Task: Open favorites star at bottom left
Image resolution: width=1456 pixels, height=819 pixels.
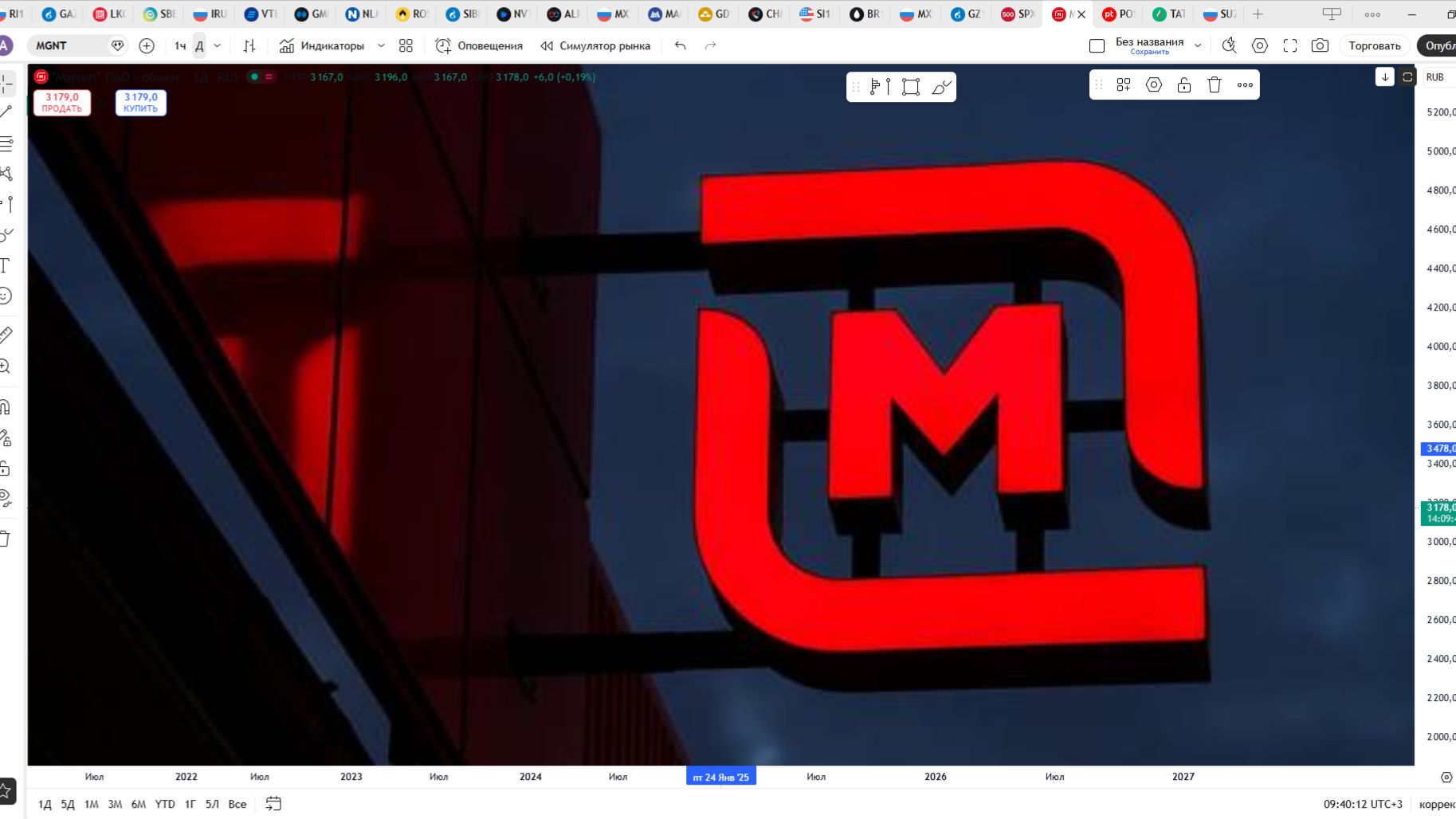Action: pos(6,791)
